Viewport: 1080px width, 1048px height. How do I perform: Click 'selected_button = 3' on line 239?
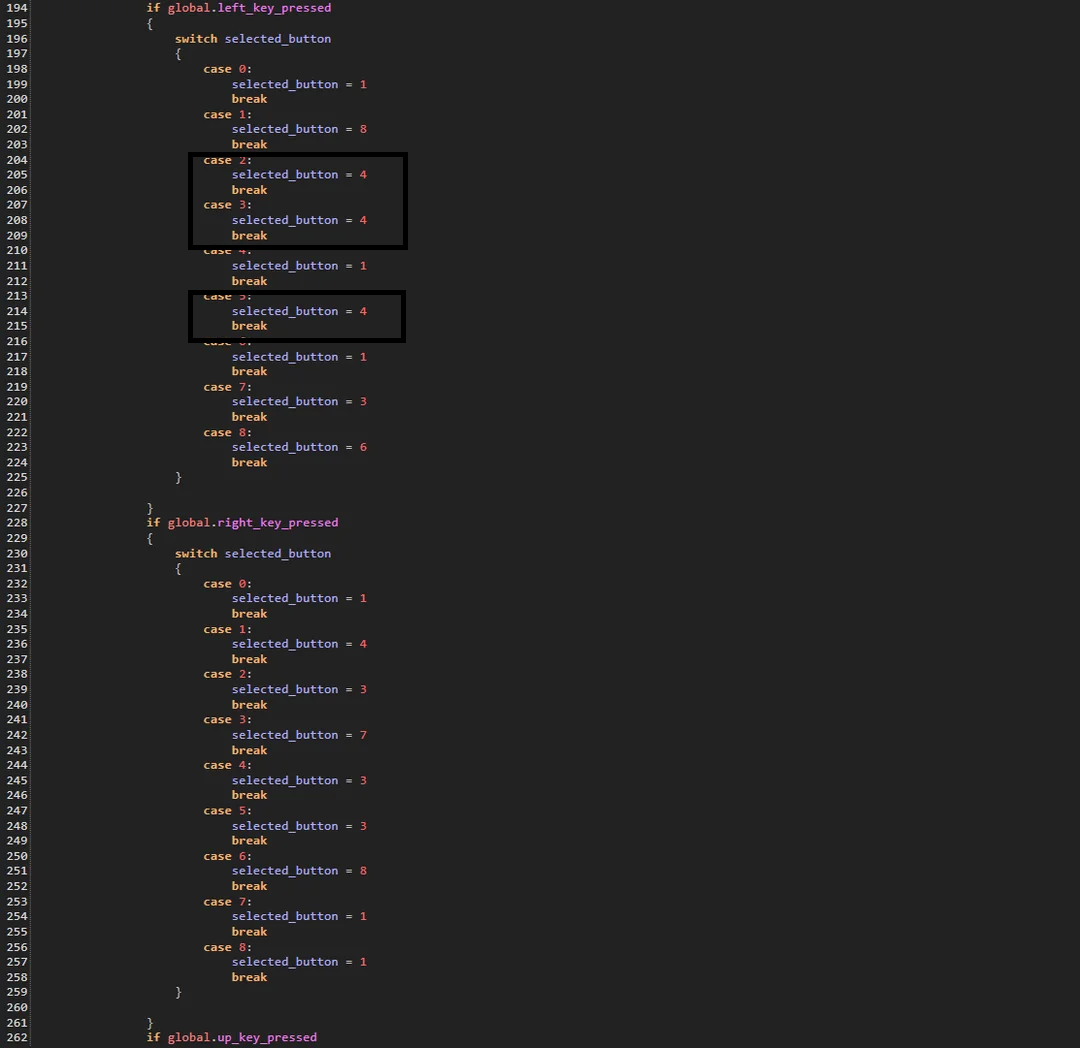299,689
